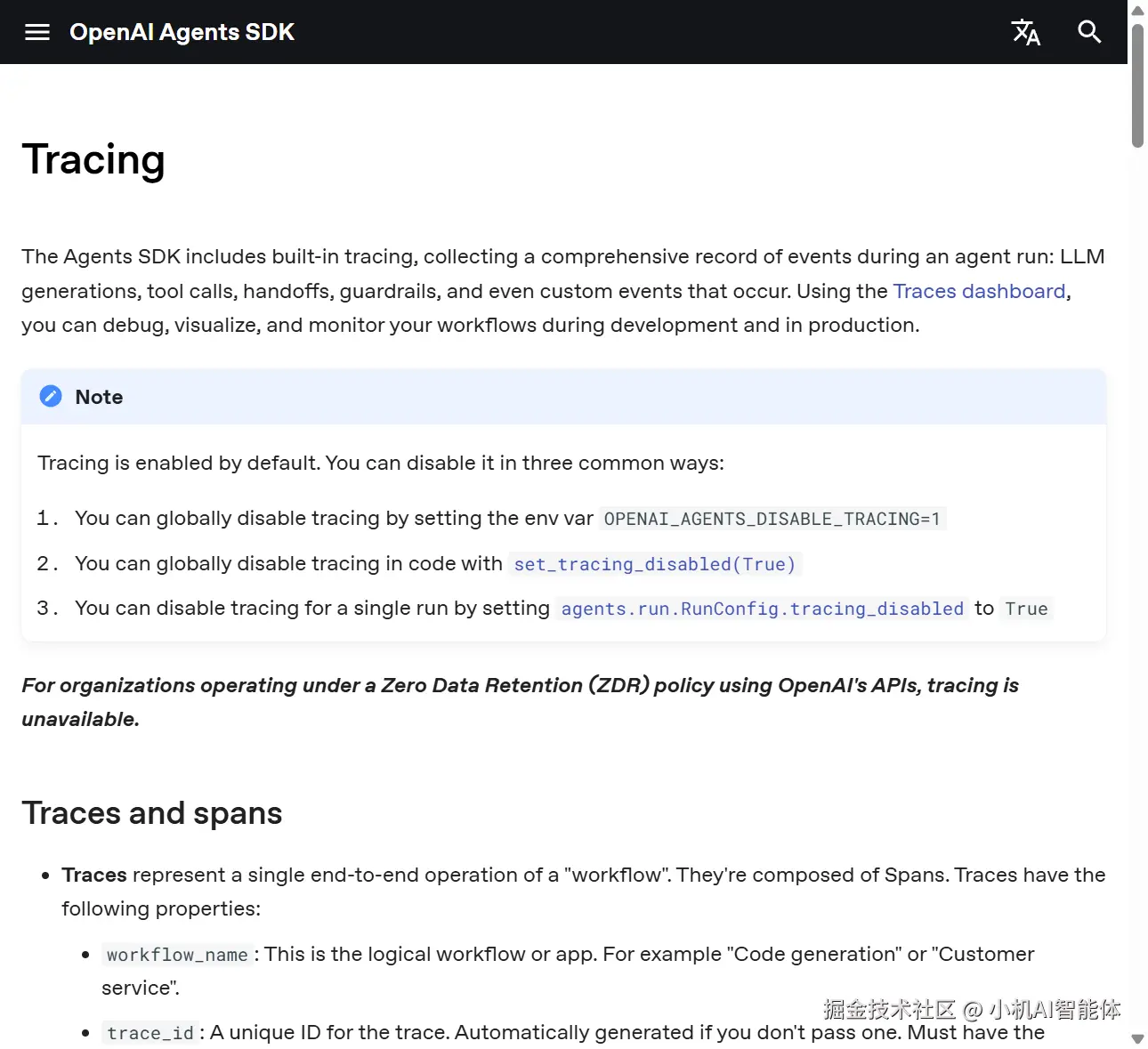Click the bold Traces bullet term
Screen dimensions: 1148x1049
point(94,875)
